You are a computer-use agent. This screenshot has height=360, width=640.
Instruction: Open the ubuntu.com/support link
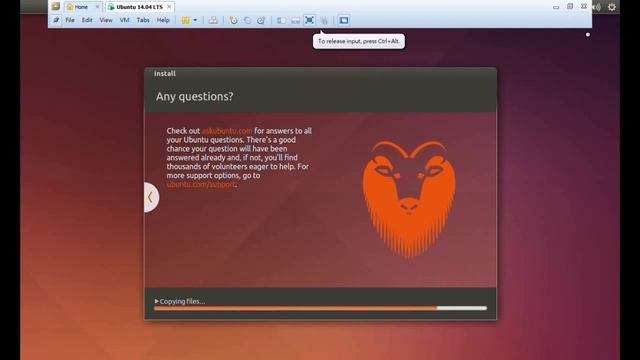click(x=201, y=184)
